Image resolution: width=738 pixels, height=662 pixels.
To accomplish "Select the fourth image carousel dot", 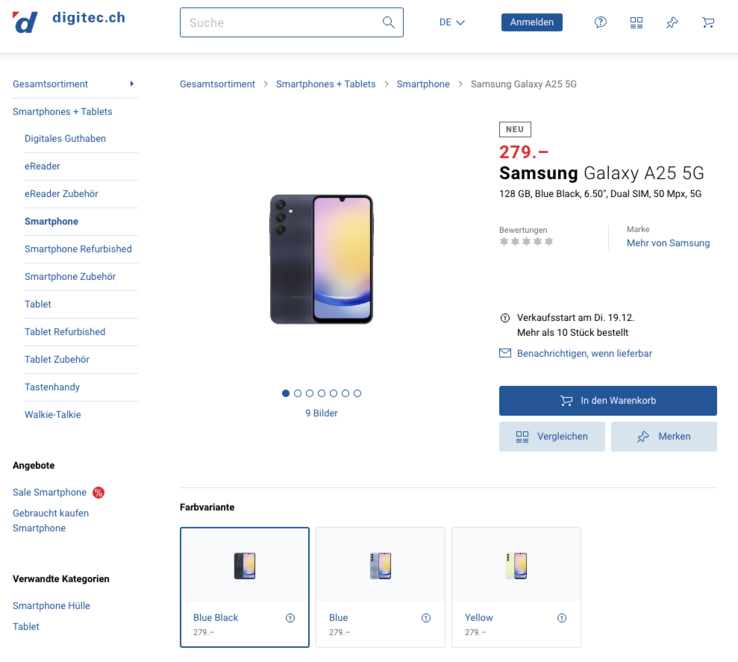I will tap(322, 393).
